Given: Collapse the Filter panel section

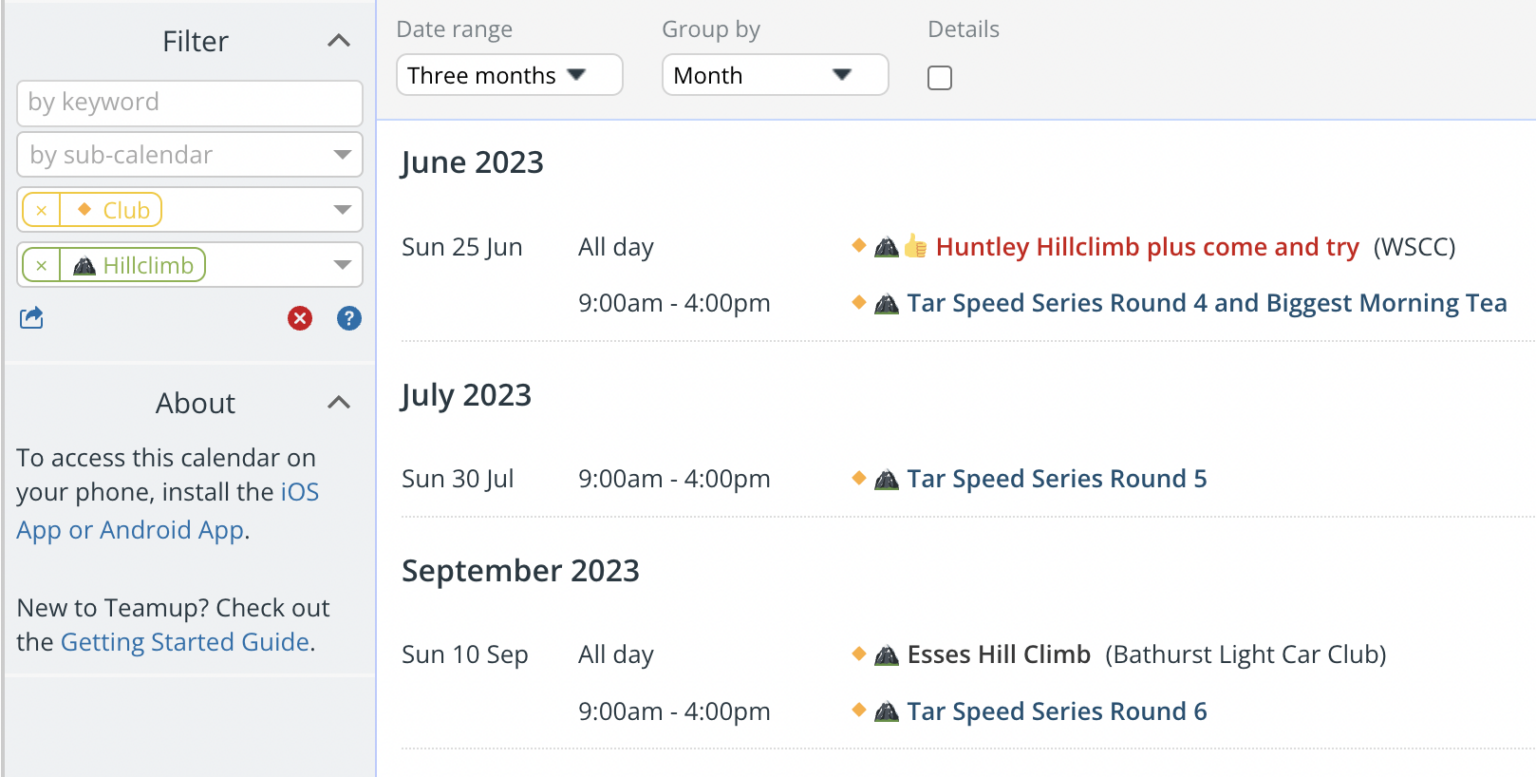Looking at the screenshot, I should pyautogui.click(x=339, y=41).
